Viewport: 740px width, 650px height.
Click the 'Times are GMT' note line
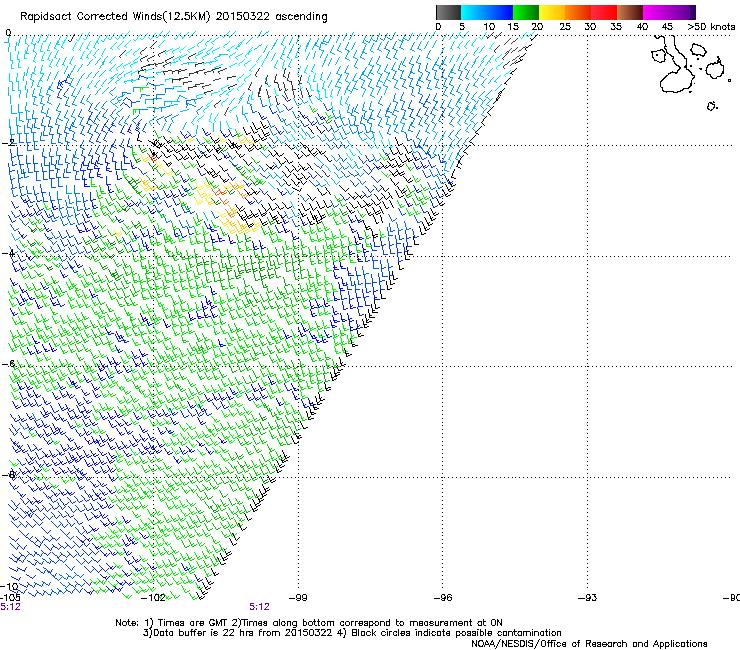[x=309, y=623]
